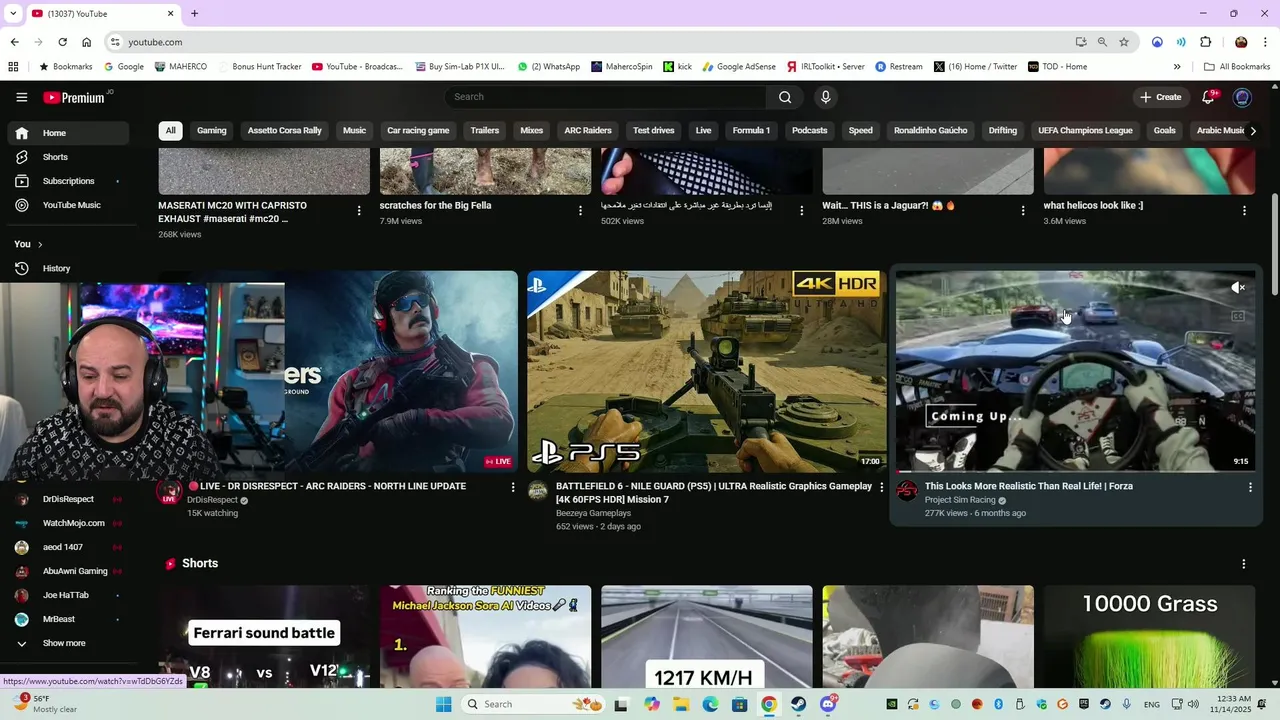The width and height of the screenshot is (1280, 720).
Task: Open the YouTube hamburger guide menu
Action: [x=22, y=97]
